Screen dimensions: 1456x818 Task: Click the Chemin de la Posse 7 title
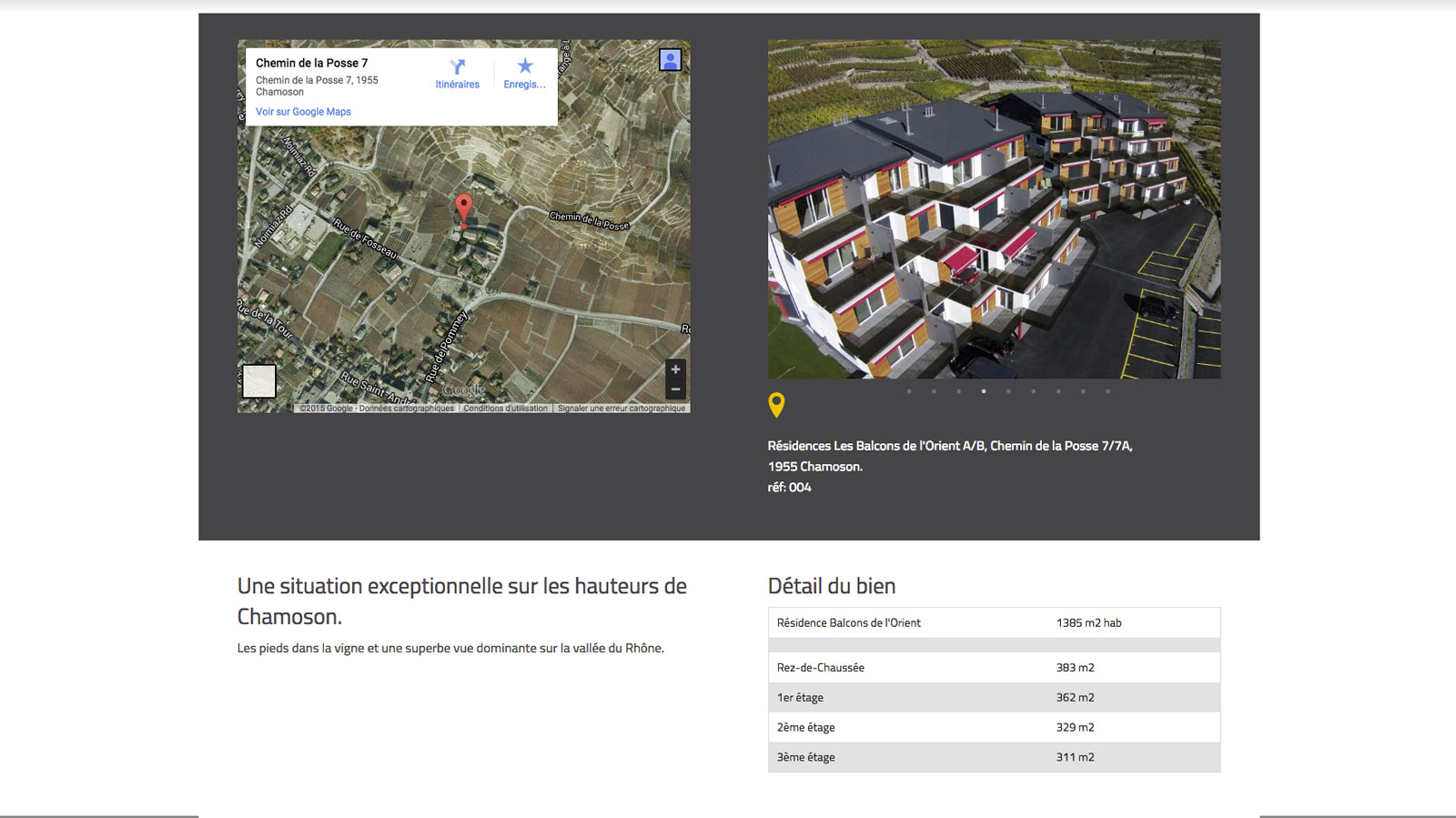click(x=311, y=63)
